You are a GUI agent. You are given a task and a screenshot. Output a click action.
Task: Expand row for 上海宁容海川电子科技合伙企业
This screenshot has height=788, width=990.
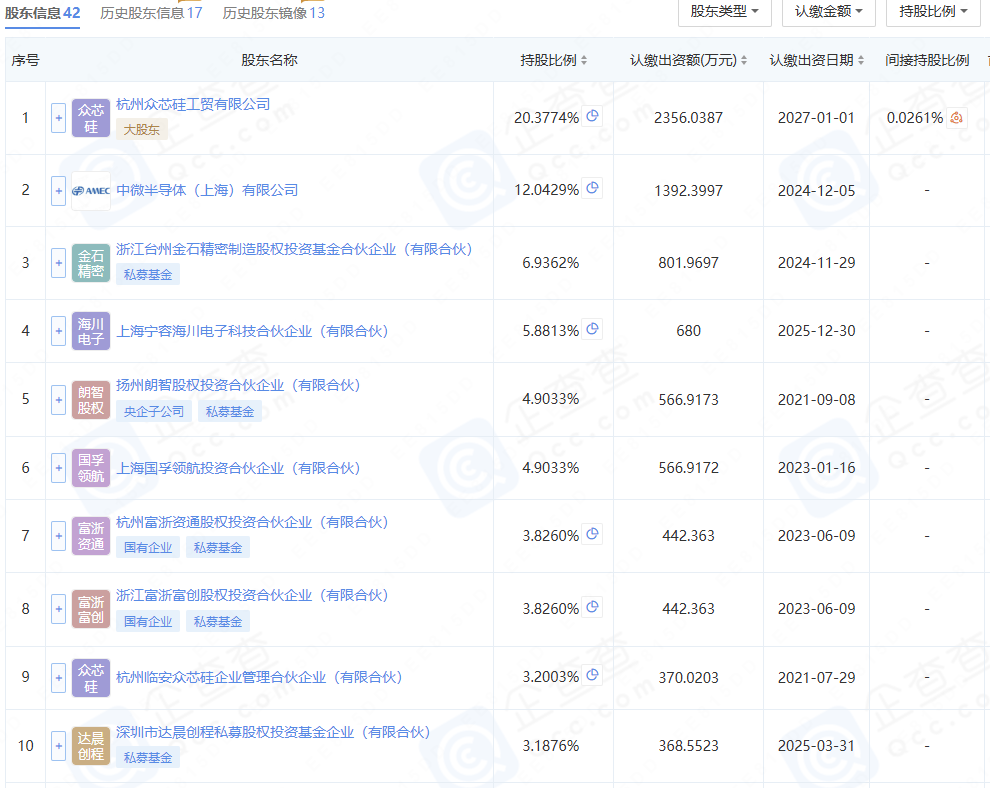(x=59, y=331)
